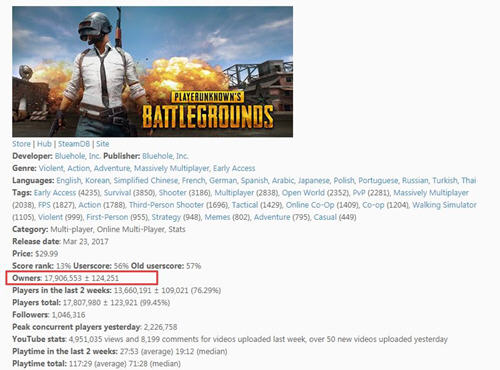Choose the Korean language link

point(97,180)
